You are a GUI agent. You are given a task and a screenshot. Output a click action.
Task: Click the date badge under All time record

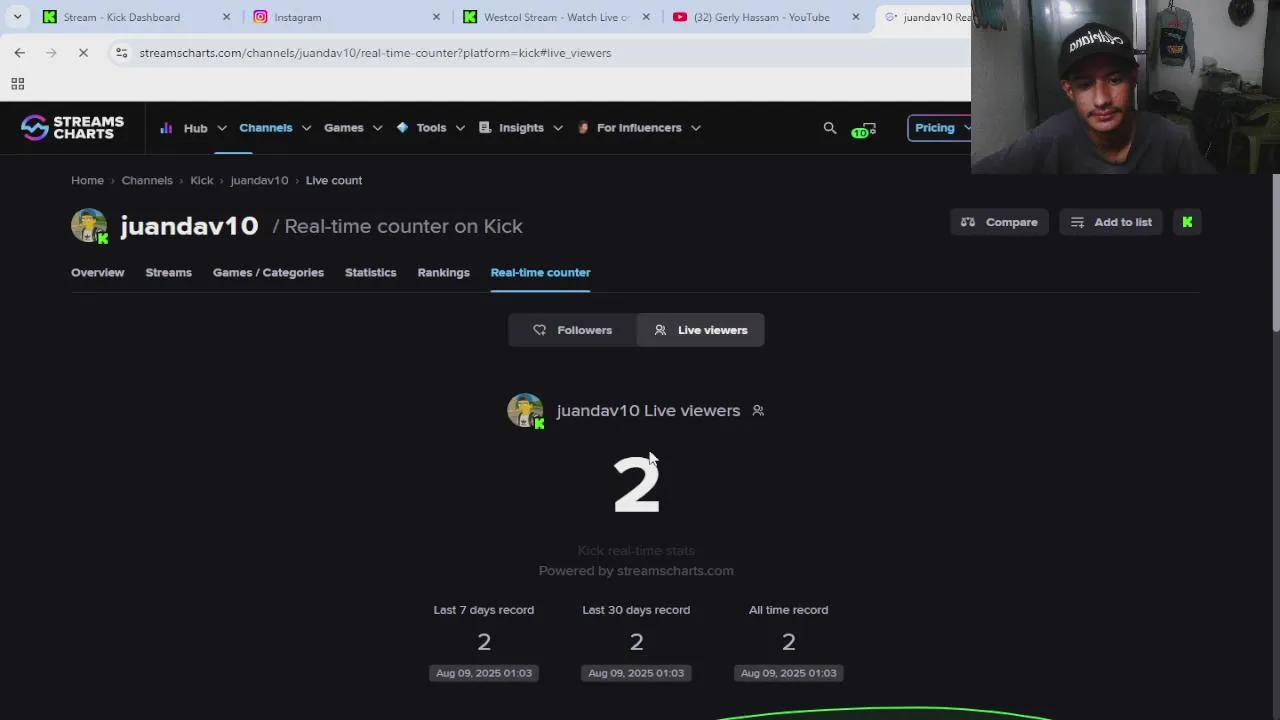788,673
